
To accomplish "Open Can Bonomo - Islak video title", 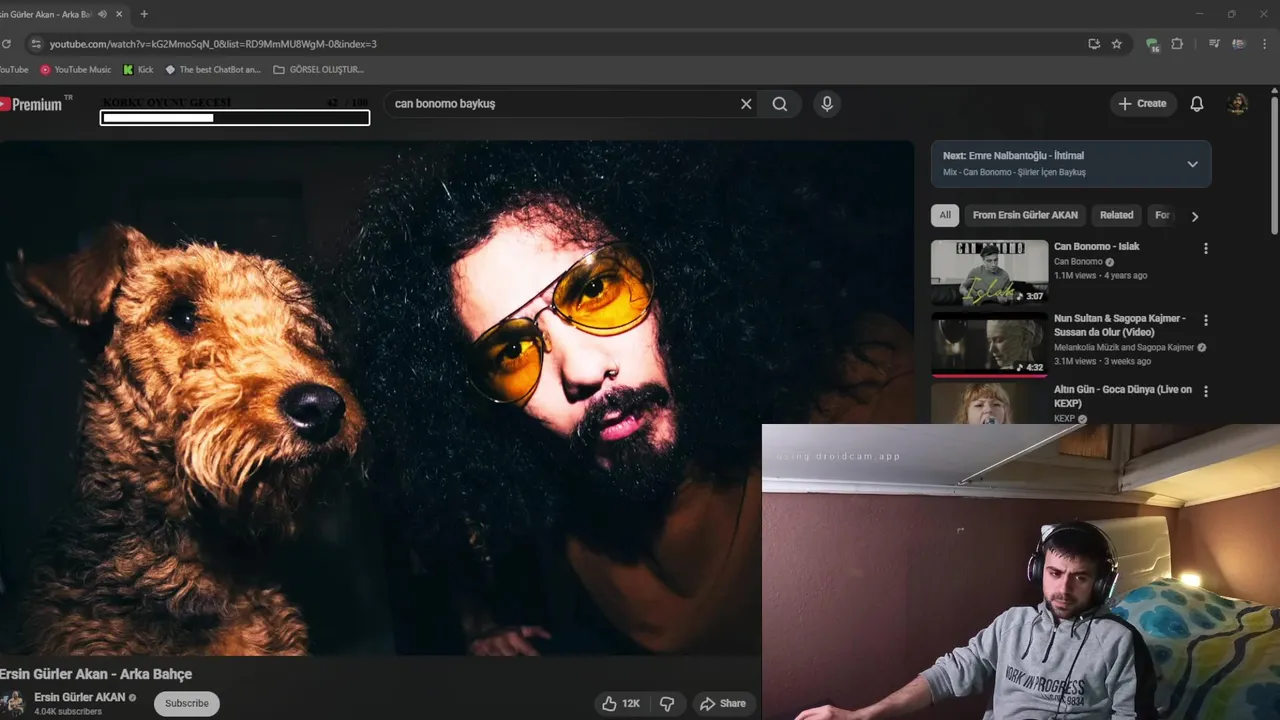I will pyautogui.click(x=1096, y=246).
